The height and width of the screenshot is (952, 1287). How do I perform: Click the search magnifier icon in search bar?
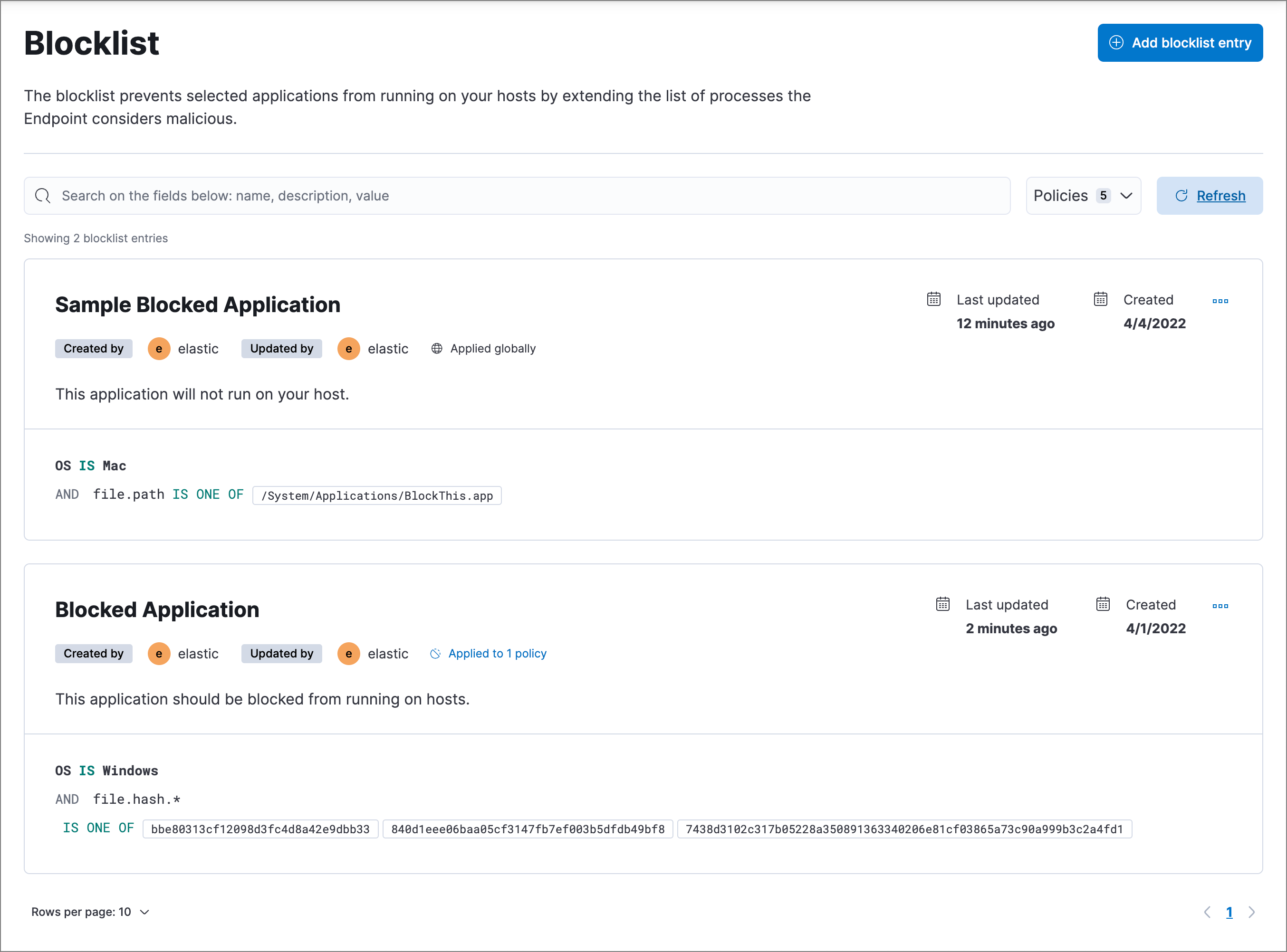[44, 195]
